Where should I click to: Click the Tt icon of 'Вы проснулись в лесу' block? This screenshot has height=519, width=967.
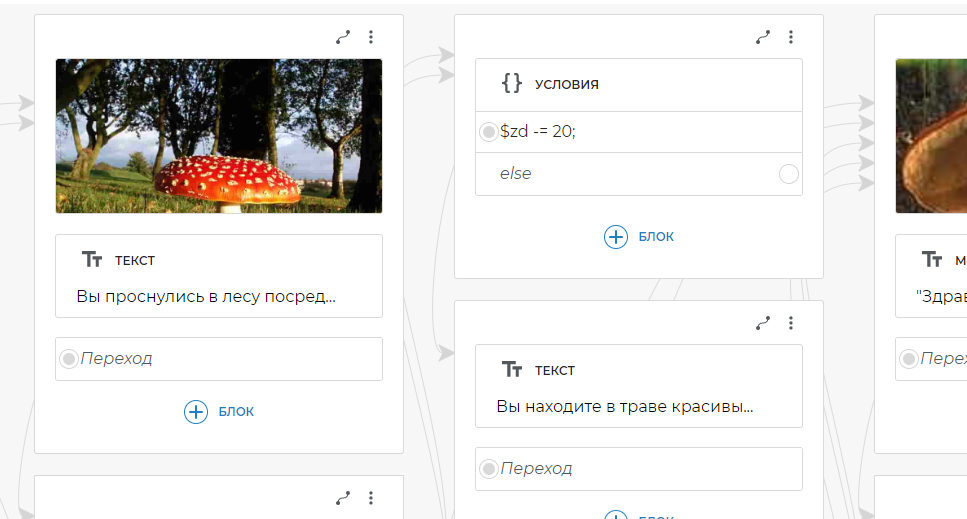click(92, 260)
